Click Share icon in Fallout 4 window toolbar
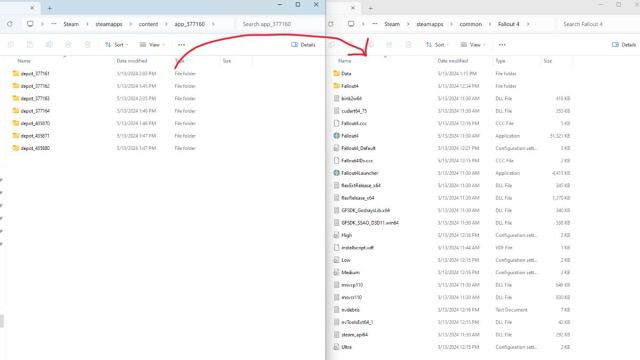This screenshot has height=360, width=640. point(389,44)
